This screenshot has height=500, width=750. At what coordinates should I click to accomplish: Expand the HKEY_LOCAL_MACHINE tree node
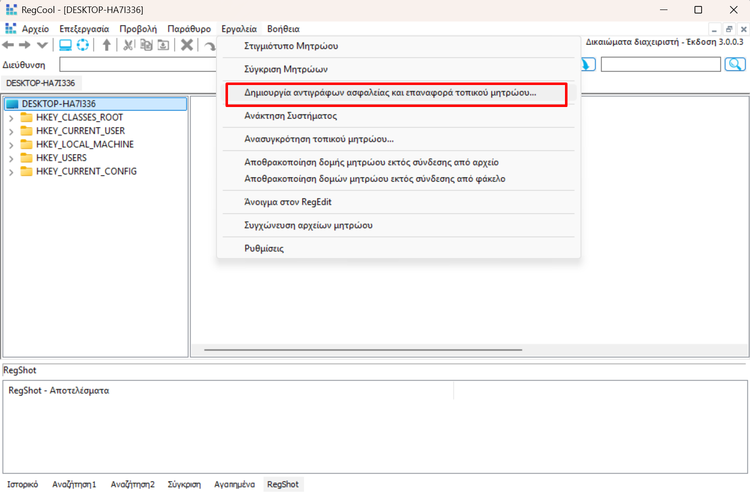[x=11, y=144]
